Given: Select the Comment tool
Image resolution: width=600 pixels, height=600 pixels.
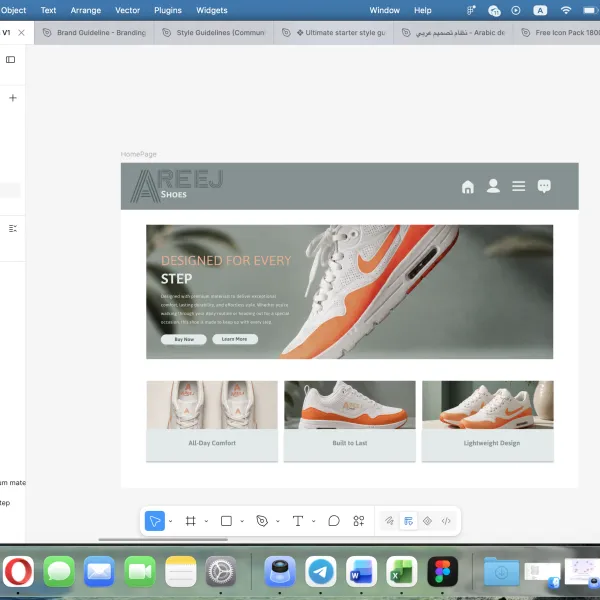Looking at the screenshot, I should point(334,521).
